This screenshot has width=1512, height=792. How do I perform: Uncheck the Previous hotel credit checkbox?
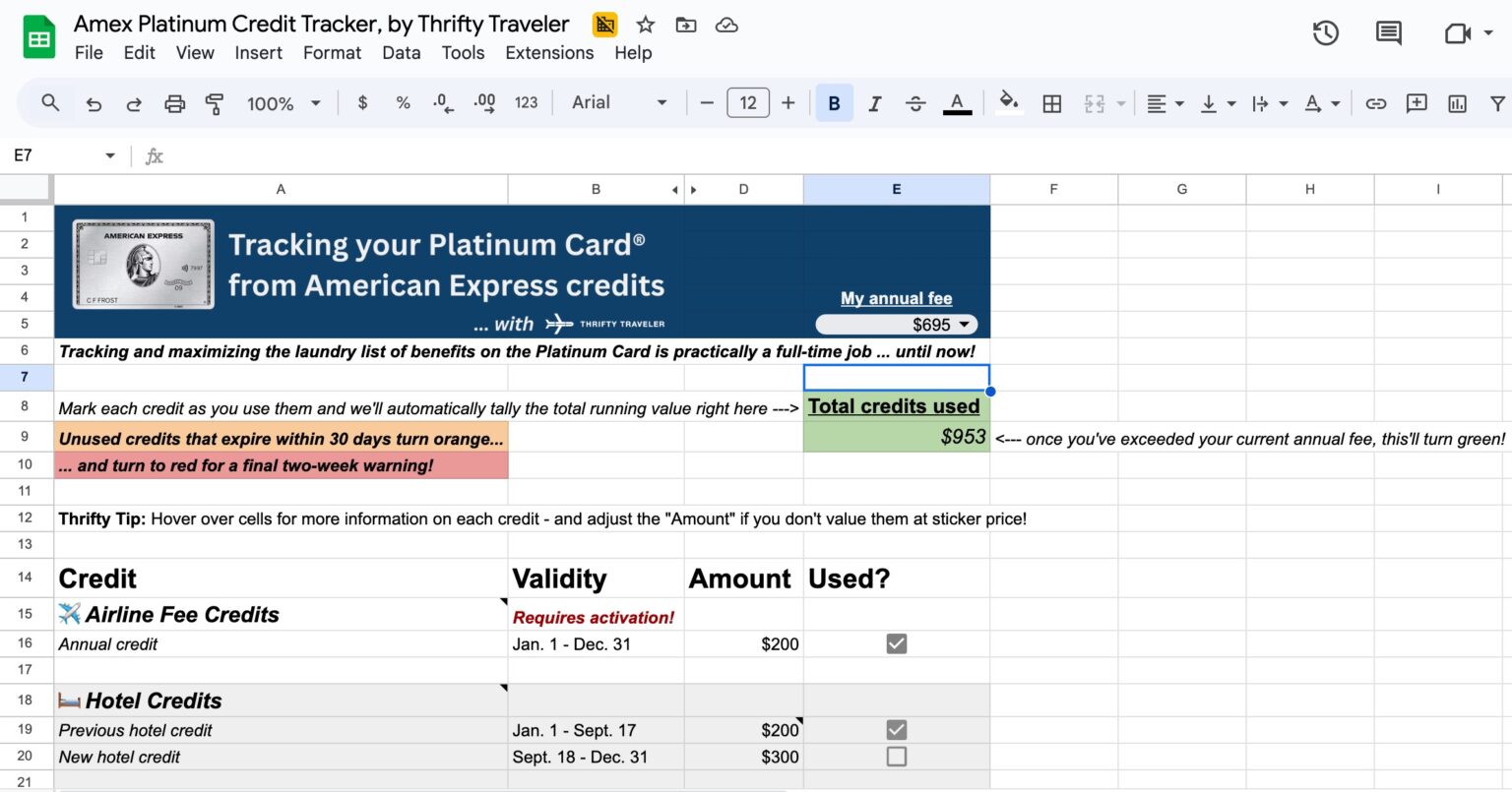[895, 729]
